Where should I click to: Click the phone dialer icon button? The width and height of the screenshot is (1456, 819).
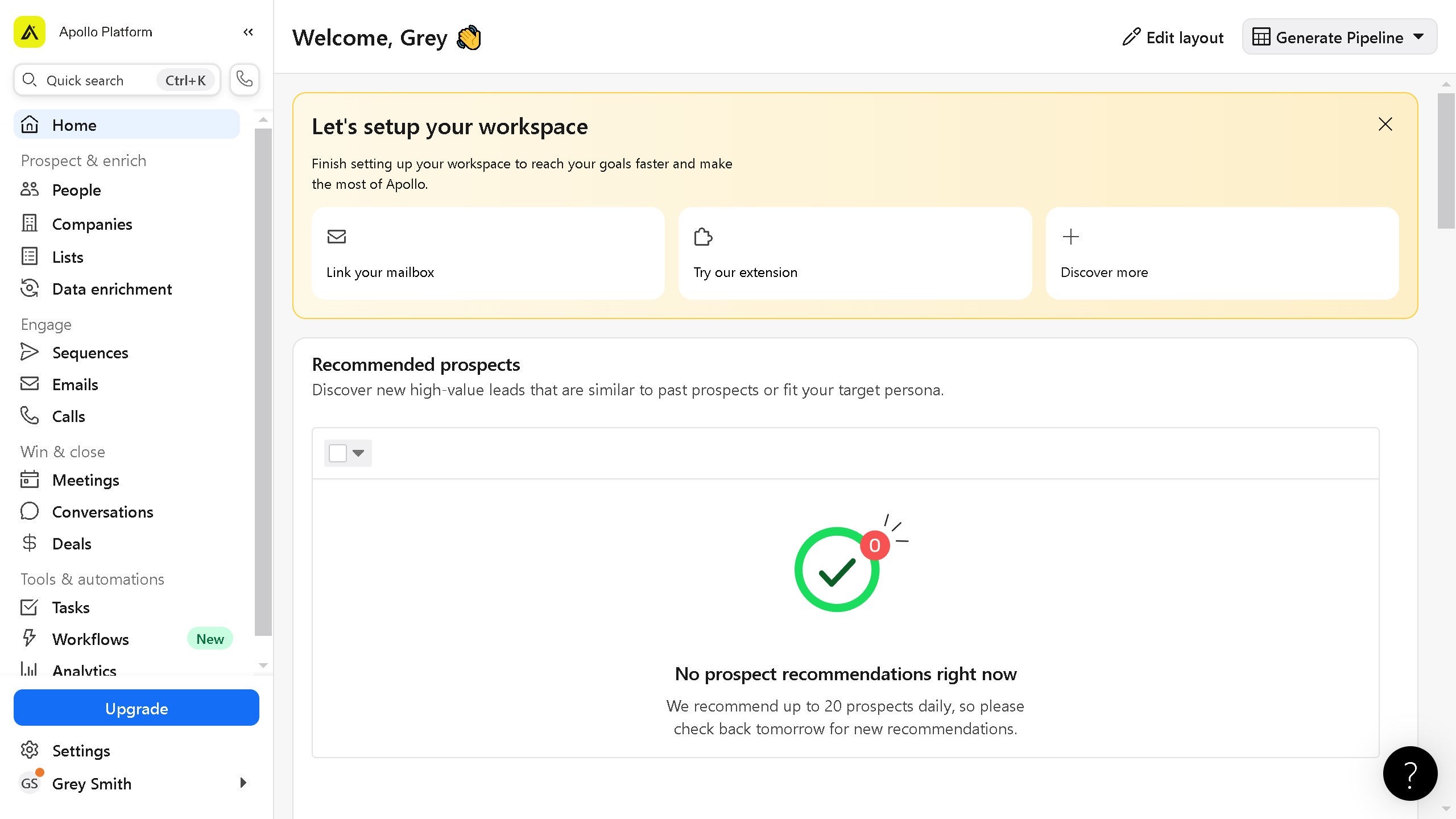coord(245,80)
